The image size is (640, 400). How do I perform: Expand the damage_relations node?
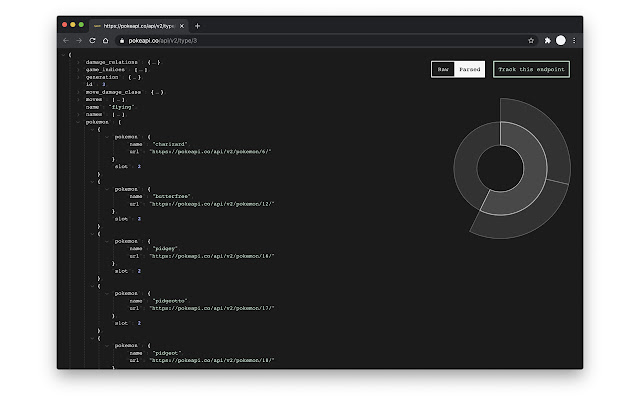click(x=78, y=62)
